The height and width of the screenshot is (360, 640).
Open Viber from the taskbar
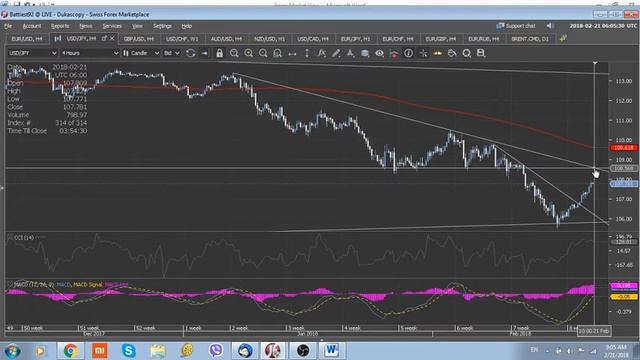pos(216,351)
